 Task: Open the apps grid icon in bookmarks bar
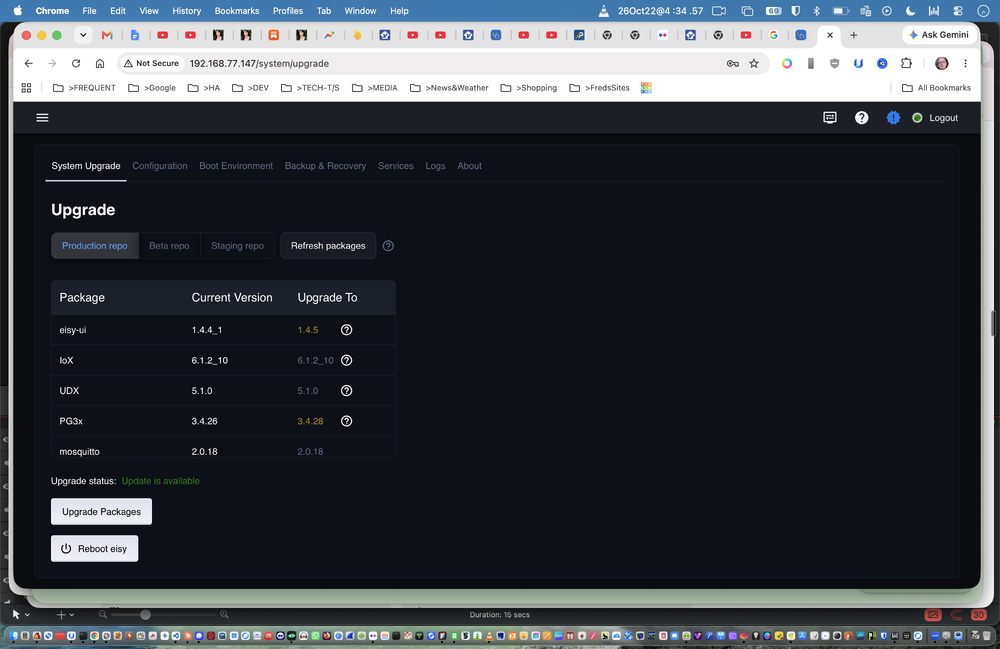point(26,88)
